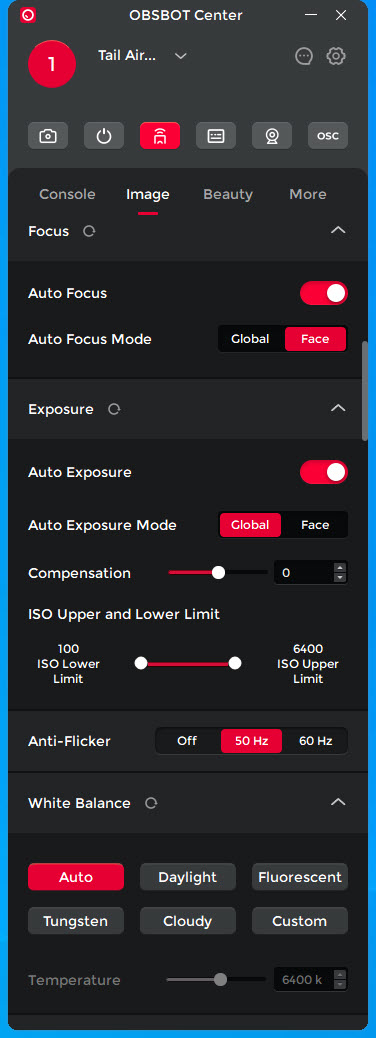This screenshot has height=1038, width=376.
Task: Reset Focus settings with refresh icon
Action: coord(89,232)
